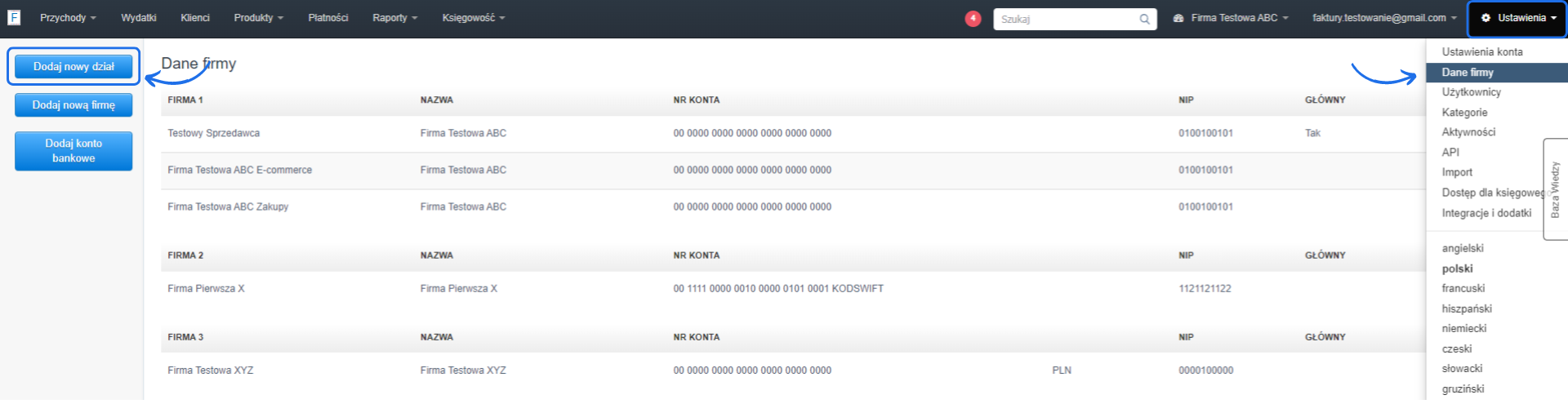Screen dimensions: 1568x404
Task: Expand the Raporty dropdown menu
Action: point(394,18)
